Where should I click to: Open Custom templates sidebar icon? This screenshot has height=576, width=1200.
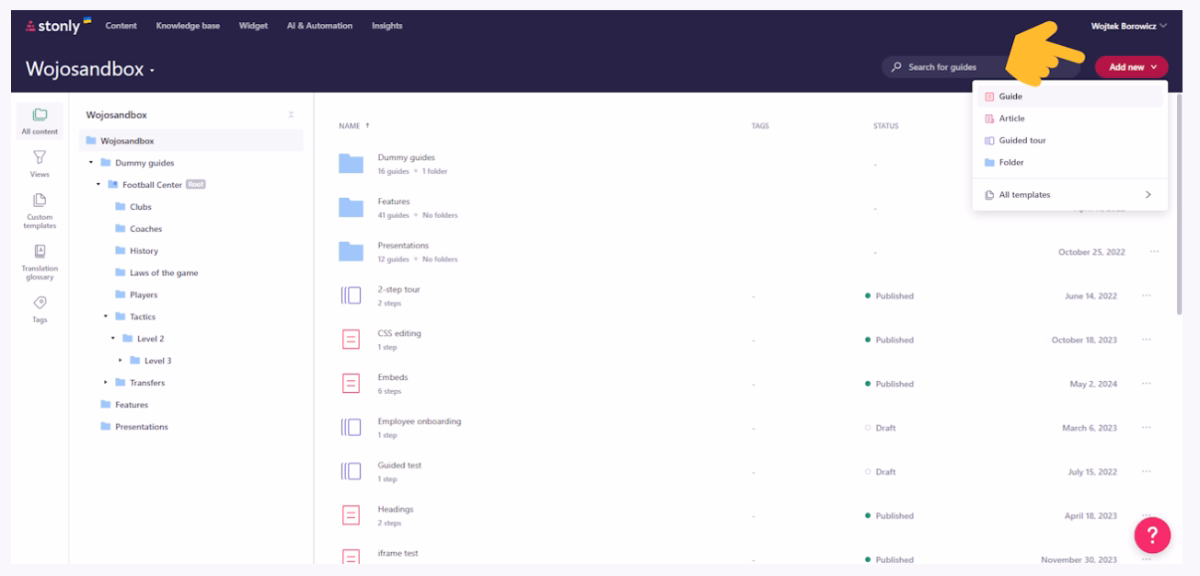click(x=40, y=200)
